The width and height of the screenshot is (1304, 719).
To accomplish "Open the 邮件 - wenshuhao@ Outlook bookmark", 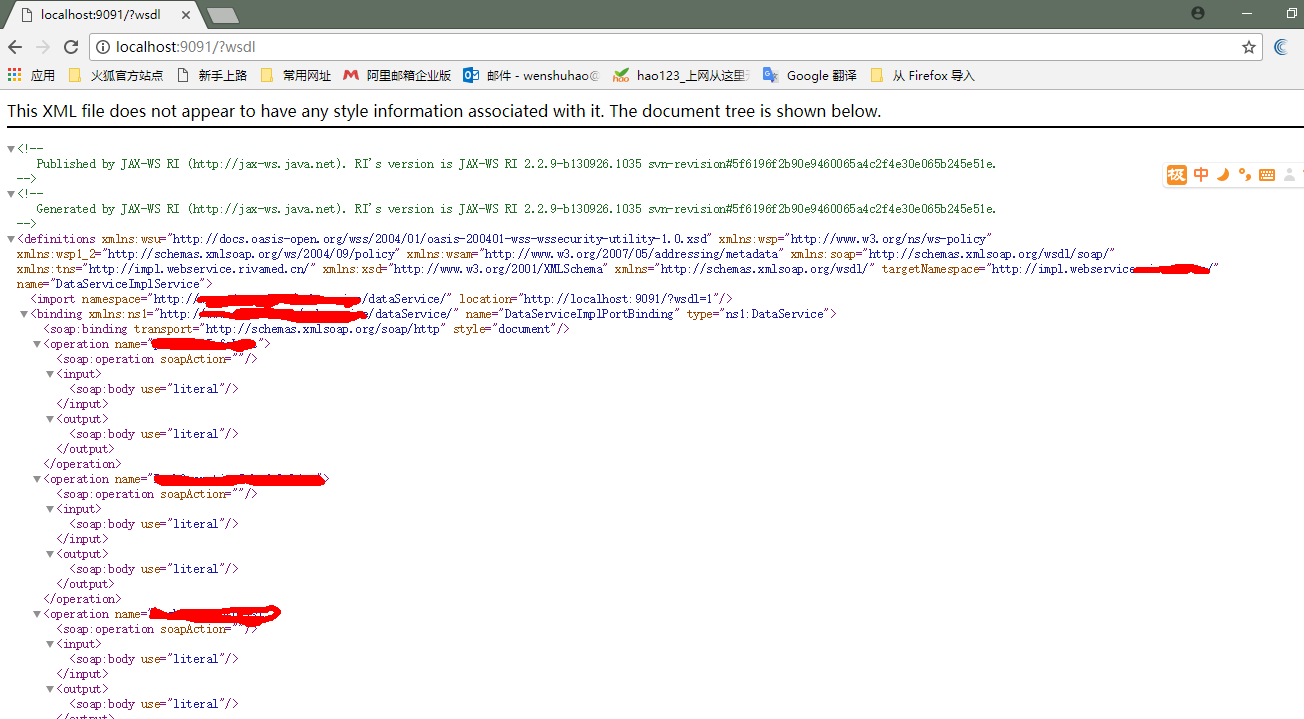I will tap(531, 75).
